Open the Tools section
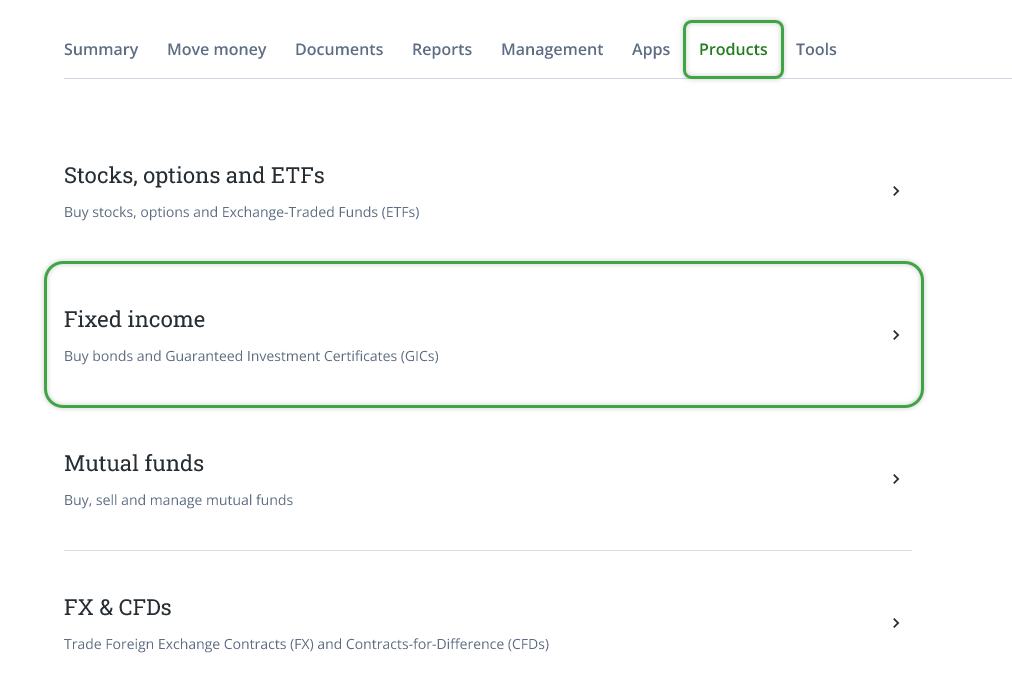Viewport: 1012px width, 687px height. [816, 49]
